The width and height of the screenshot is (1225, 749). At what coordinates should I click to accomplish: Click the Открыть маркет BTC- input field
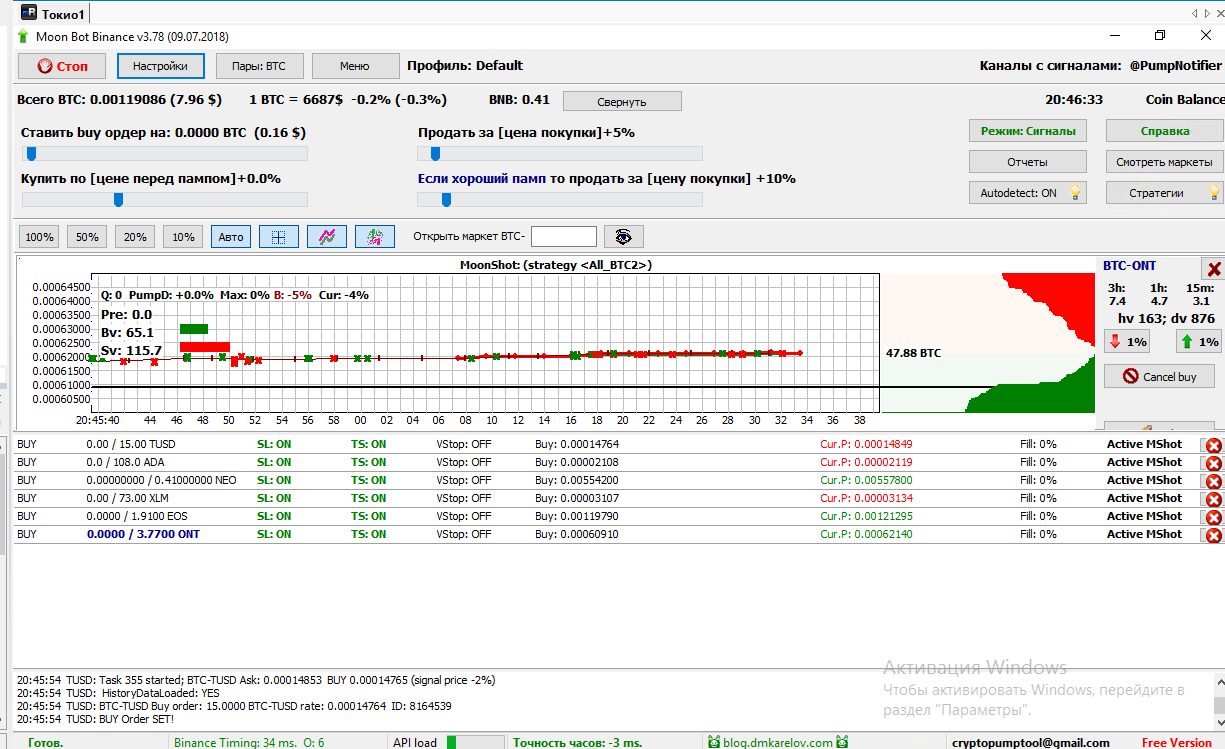coord(563,237)
